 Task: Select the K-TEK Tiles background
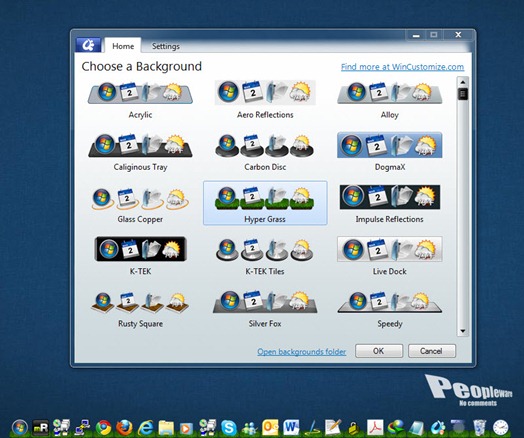pyautogui.click(x=265, y=250)
